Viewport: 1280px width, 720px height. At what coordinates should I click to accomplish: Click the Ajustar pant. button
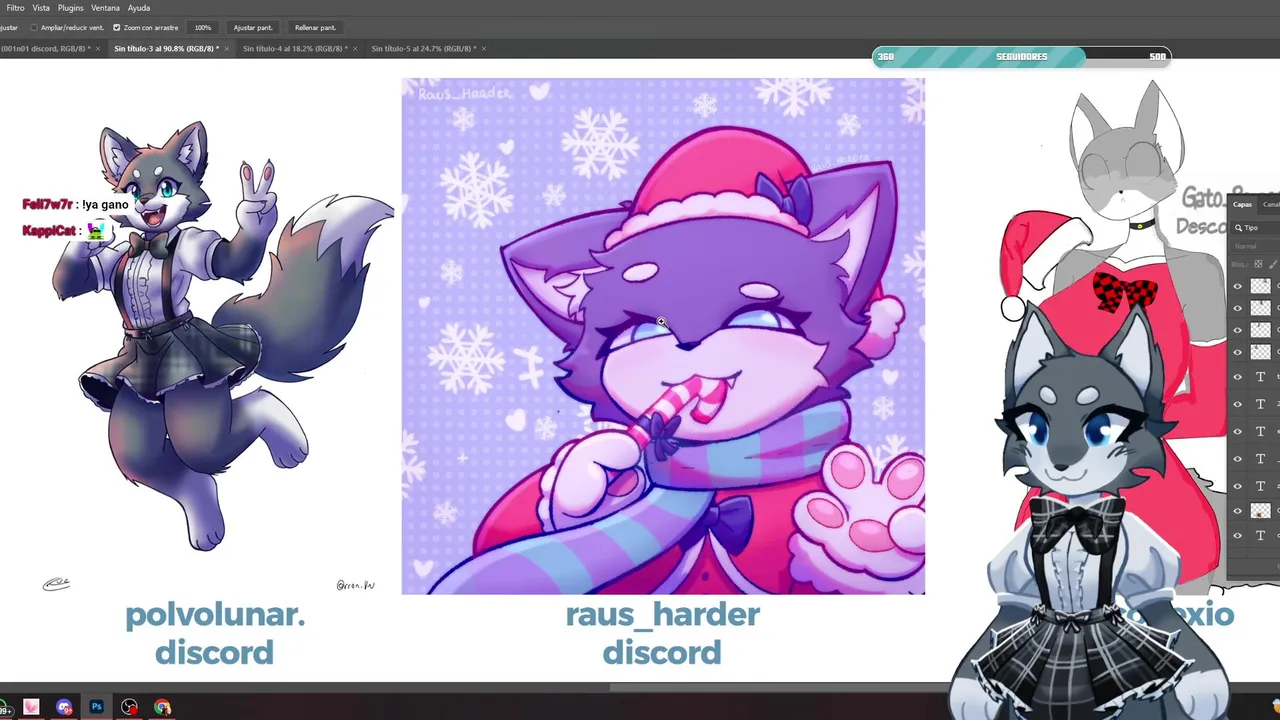(252, 28)
